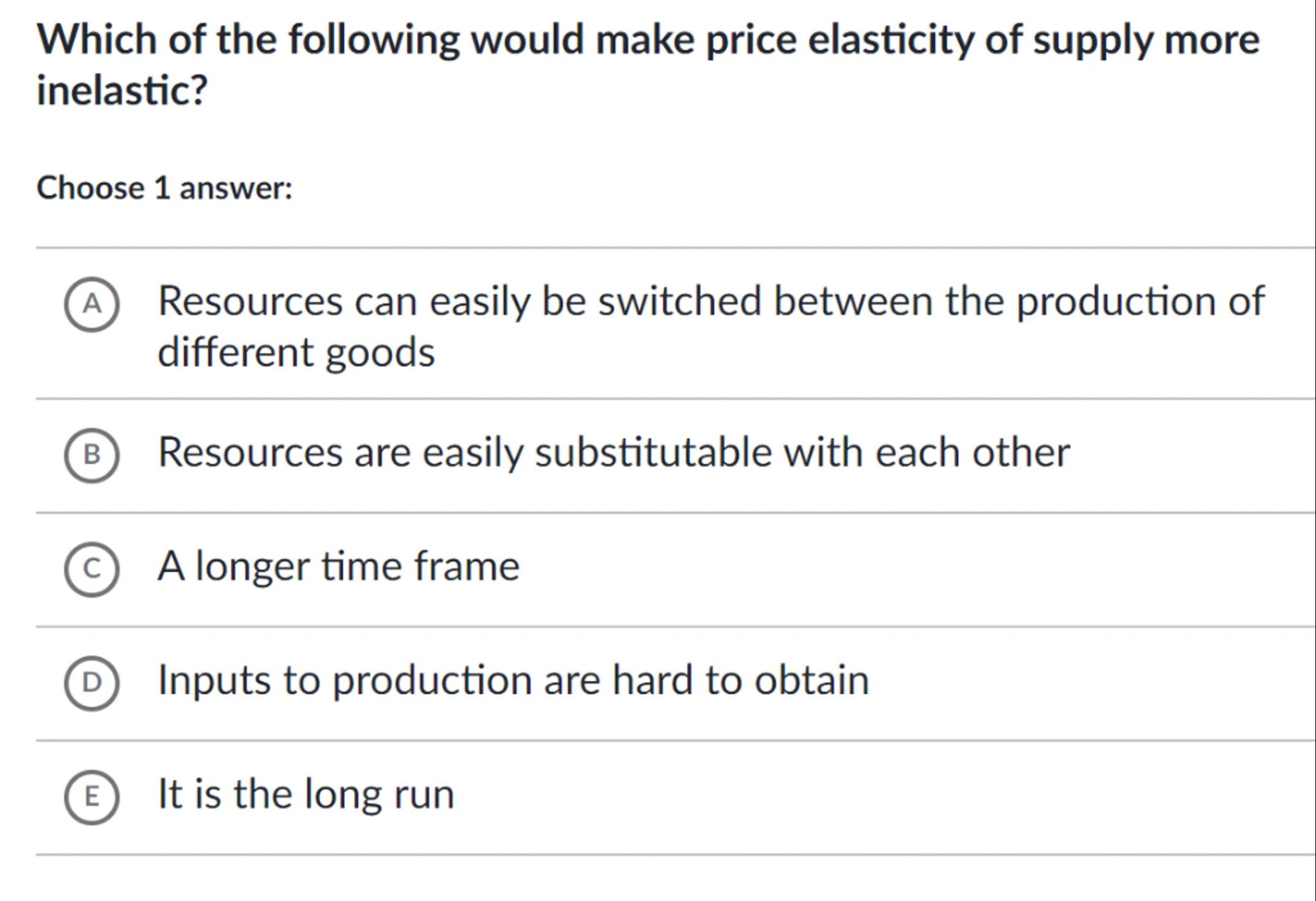Screen dimensions: 1316x901
Task: Click "hard to obtain" in option D
Action: [740, 680]
